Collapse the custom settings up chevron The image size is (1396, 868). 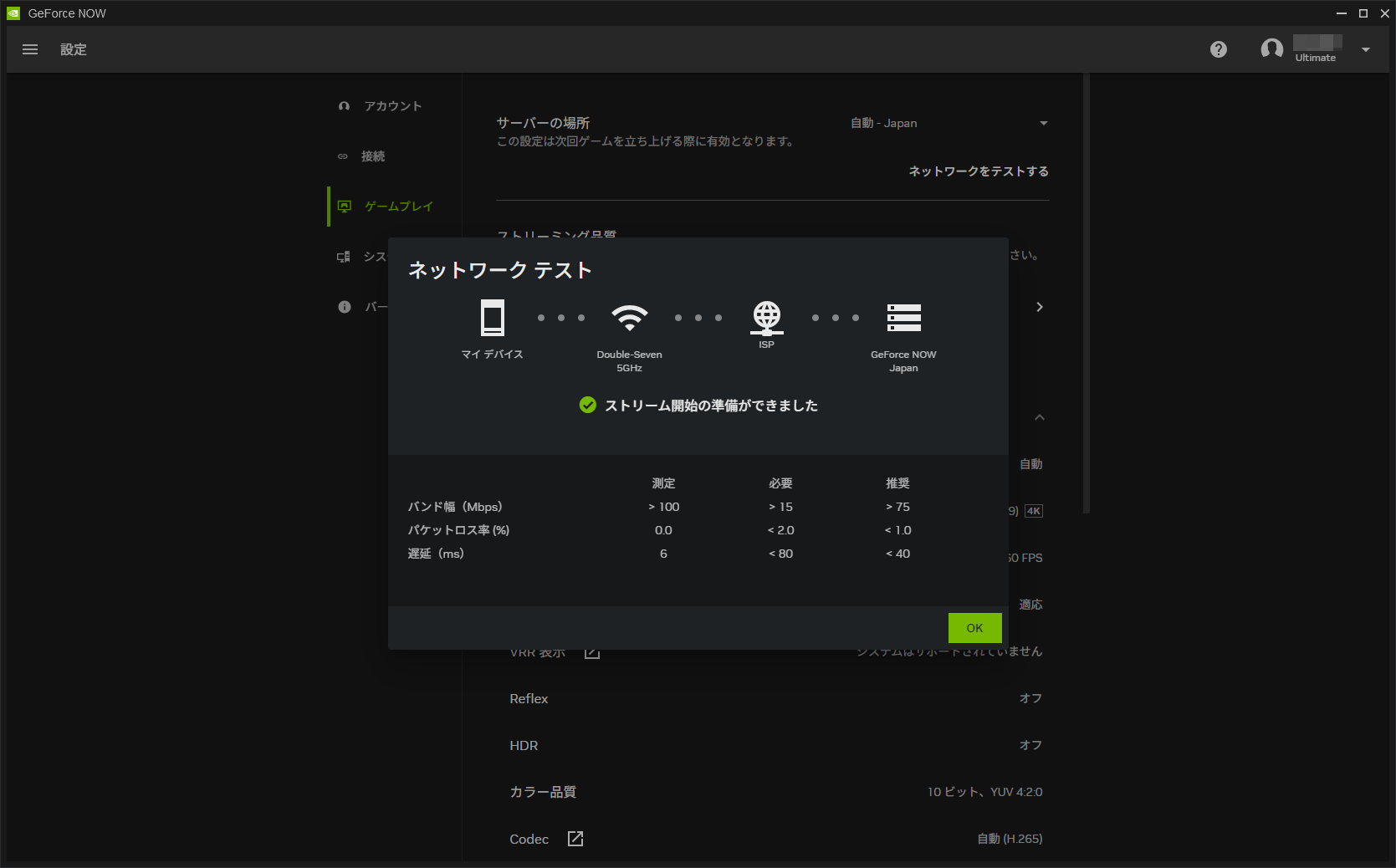(x=1040, y=417)
